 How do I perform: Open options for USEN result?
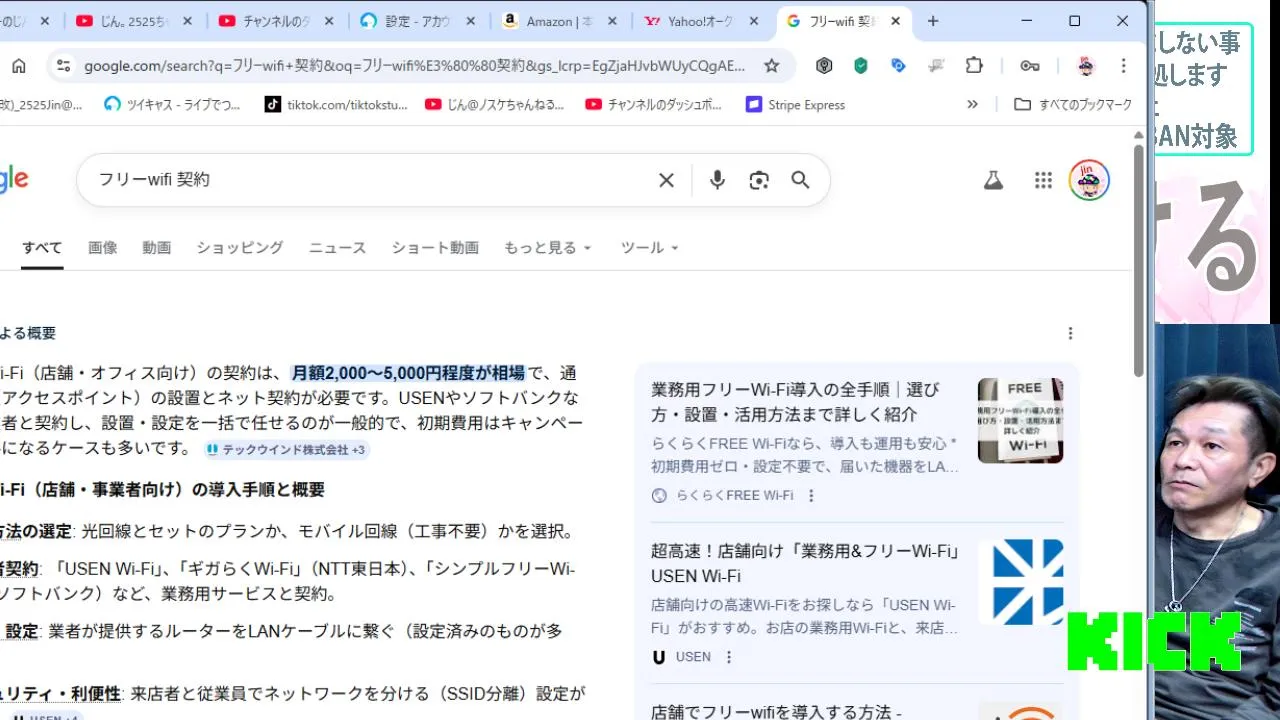[x=729, y=657]
